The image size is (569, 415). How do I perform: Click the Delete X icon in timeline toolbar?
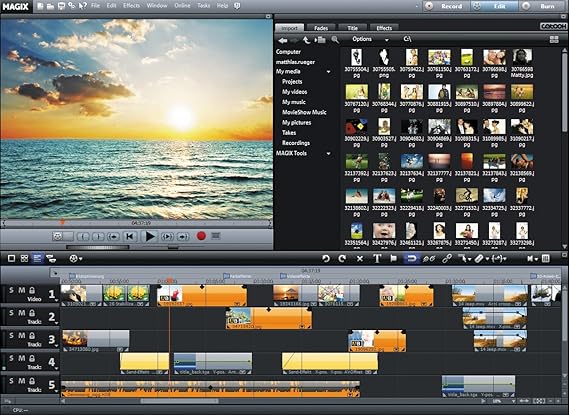point(360,258)
